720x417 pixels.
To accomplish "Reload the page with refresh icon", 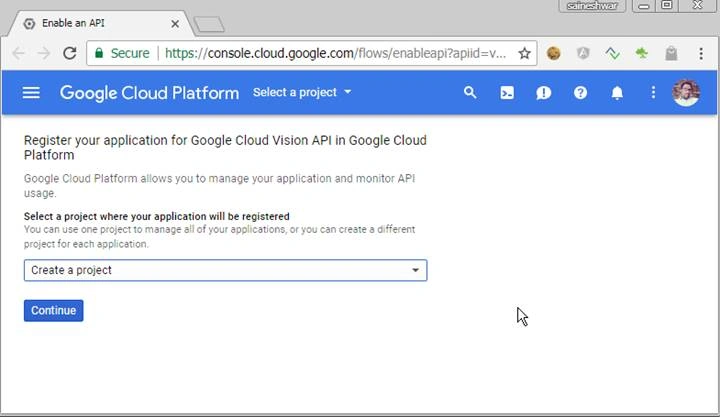I will pyautogui.click(x=70, y=53).
